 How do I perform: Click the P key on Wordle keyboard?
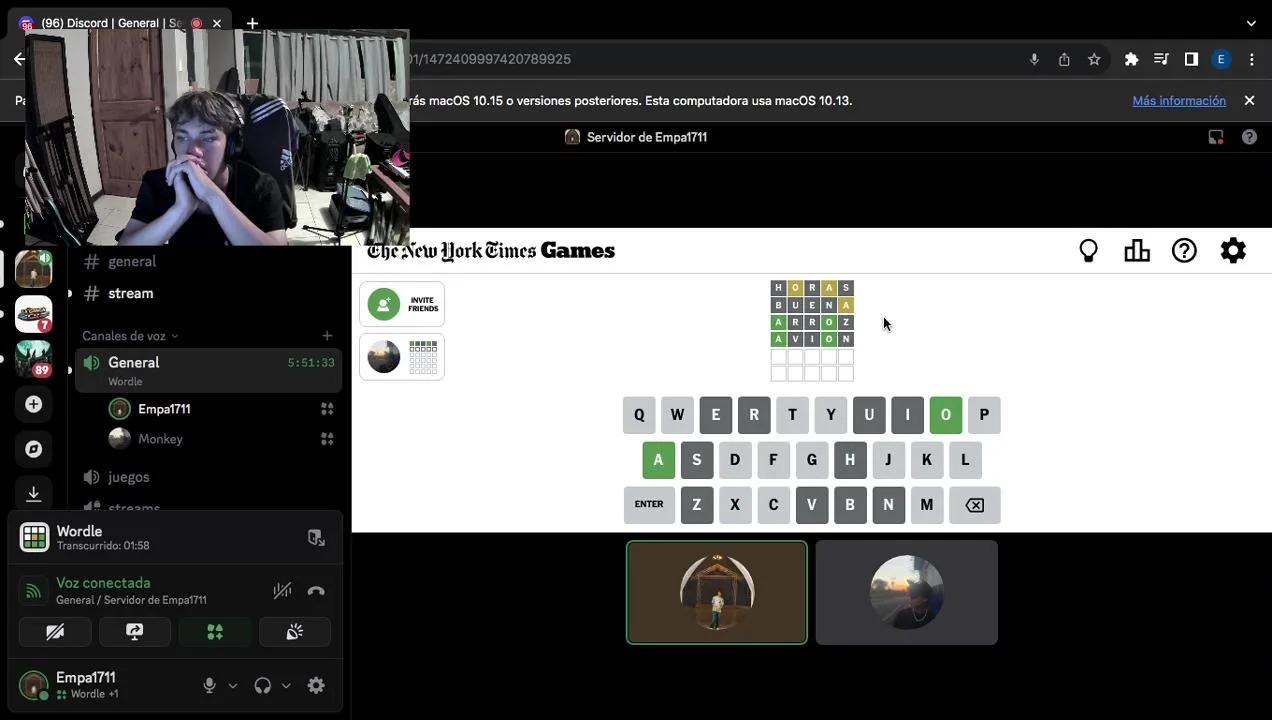point(984,415)
